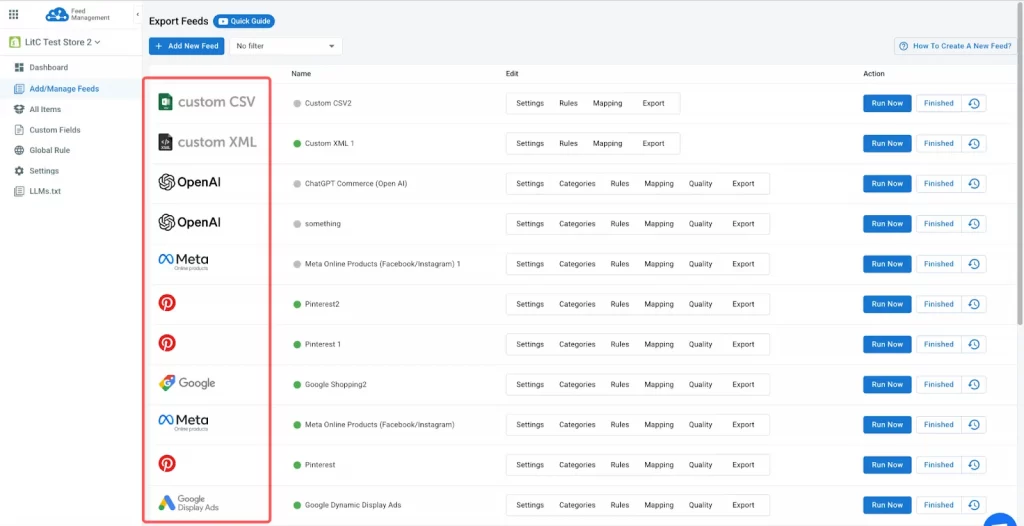Click the Google Display Ads logo
Screen dimensions: 1024x526
(189, 503)
